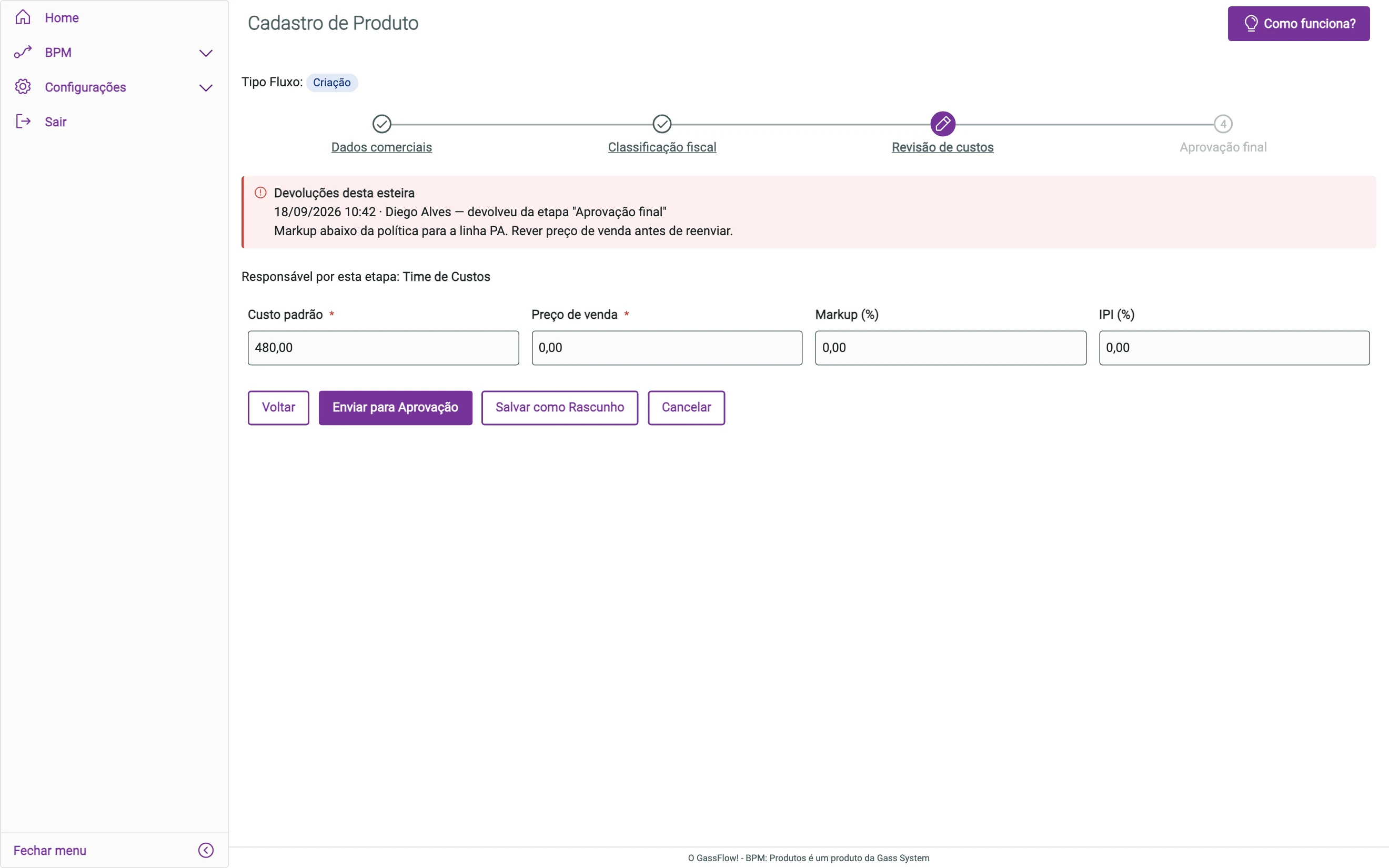
Task: Click Enviar para Aprovação button
Action: tap(396, 408)
